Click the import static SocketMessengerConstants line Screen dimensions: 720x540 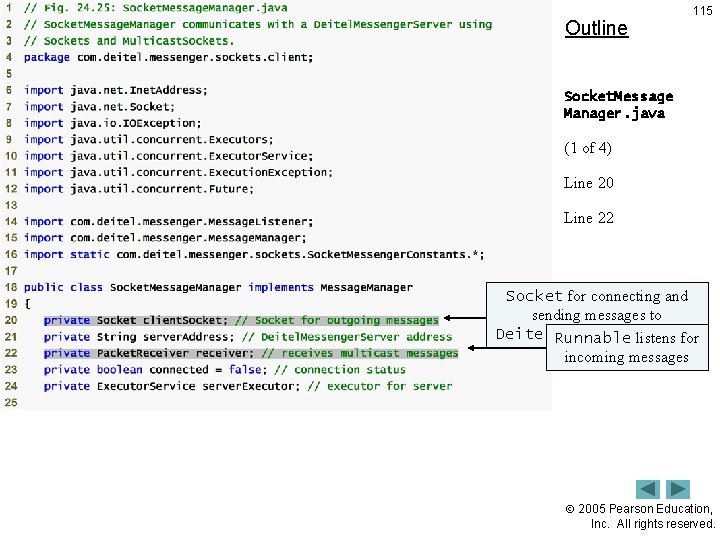[254, 254]
